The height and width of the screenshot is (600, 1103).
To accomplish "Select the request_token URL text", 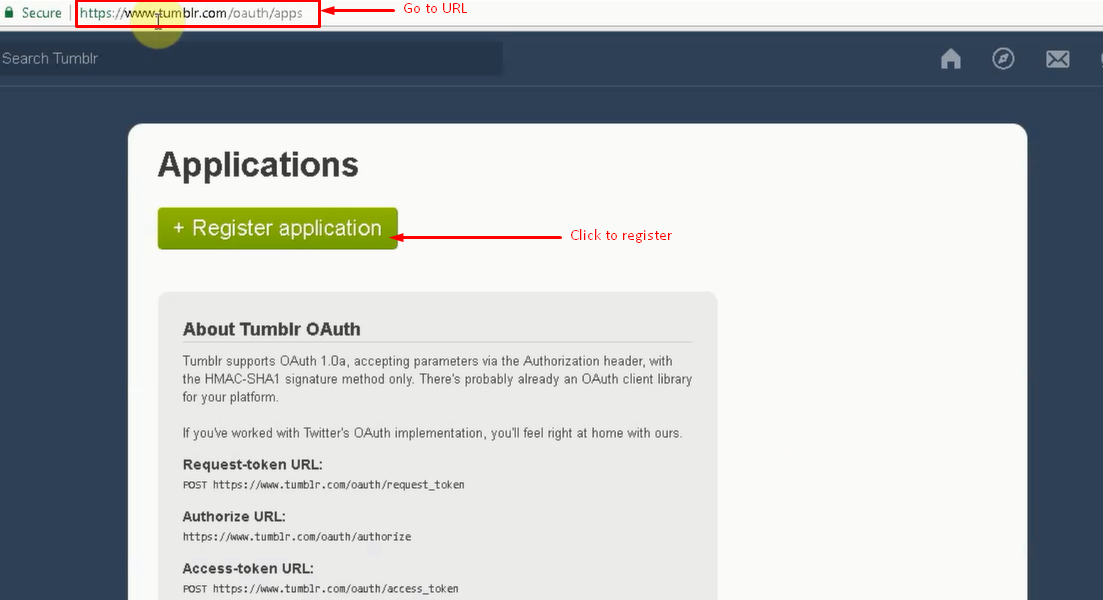I will pos(338,485).
